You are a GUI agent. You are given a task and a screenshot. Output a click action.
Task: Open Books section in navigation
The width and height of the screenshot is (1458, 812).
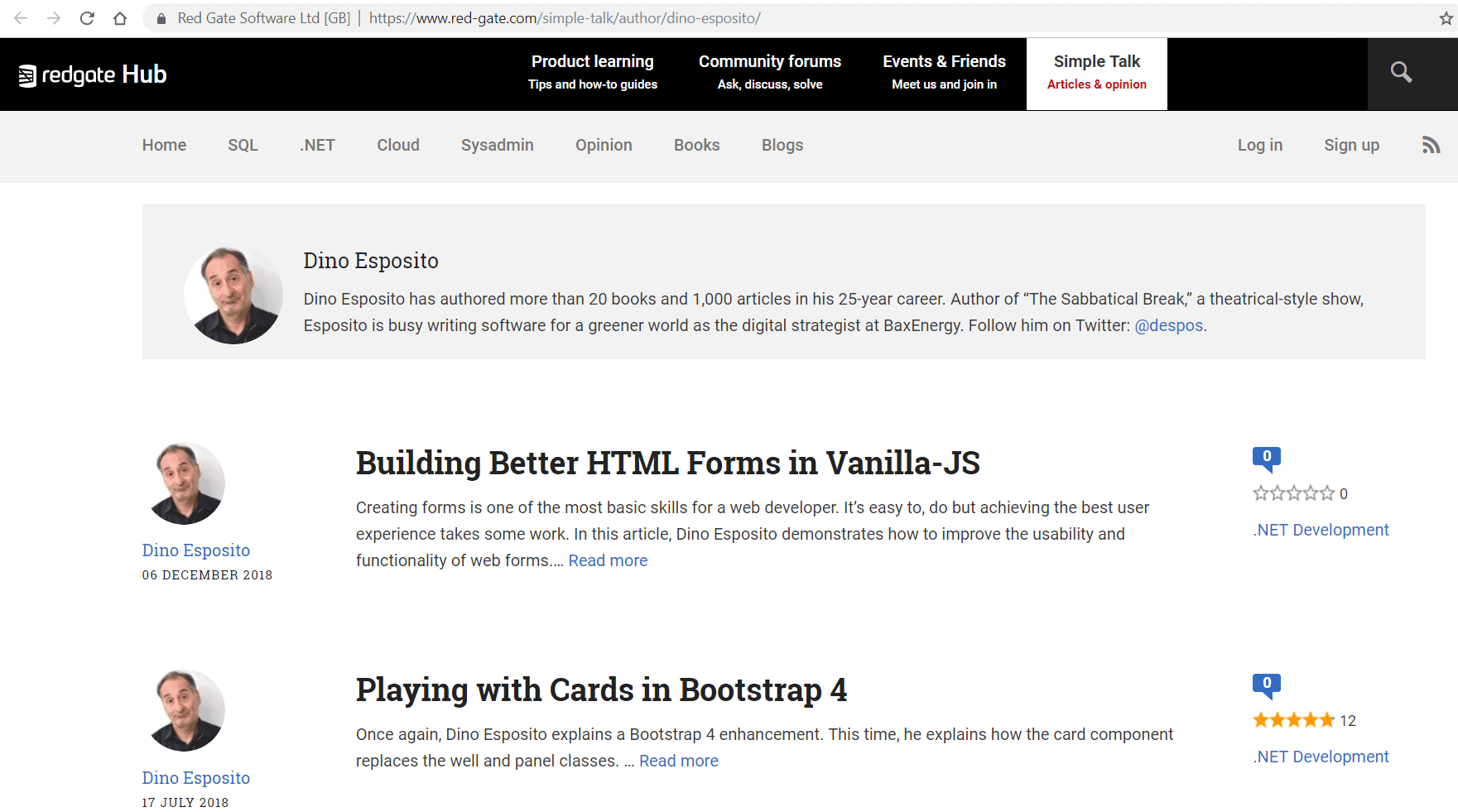click(x=697, y=145)
